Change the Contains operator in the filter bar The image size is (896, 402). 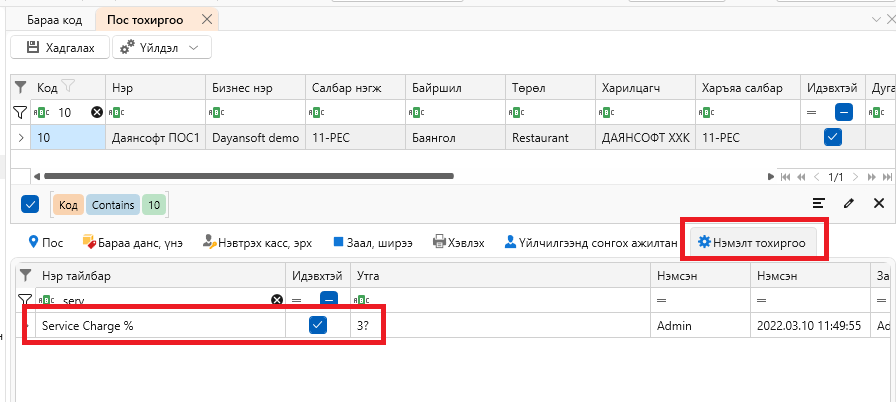(x=113, y=205)
